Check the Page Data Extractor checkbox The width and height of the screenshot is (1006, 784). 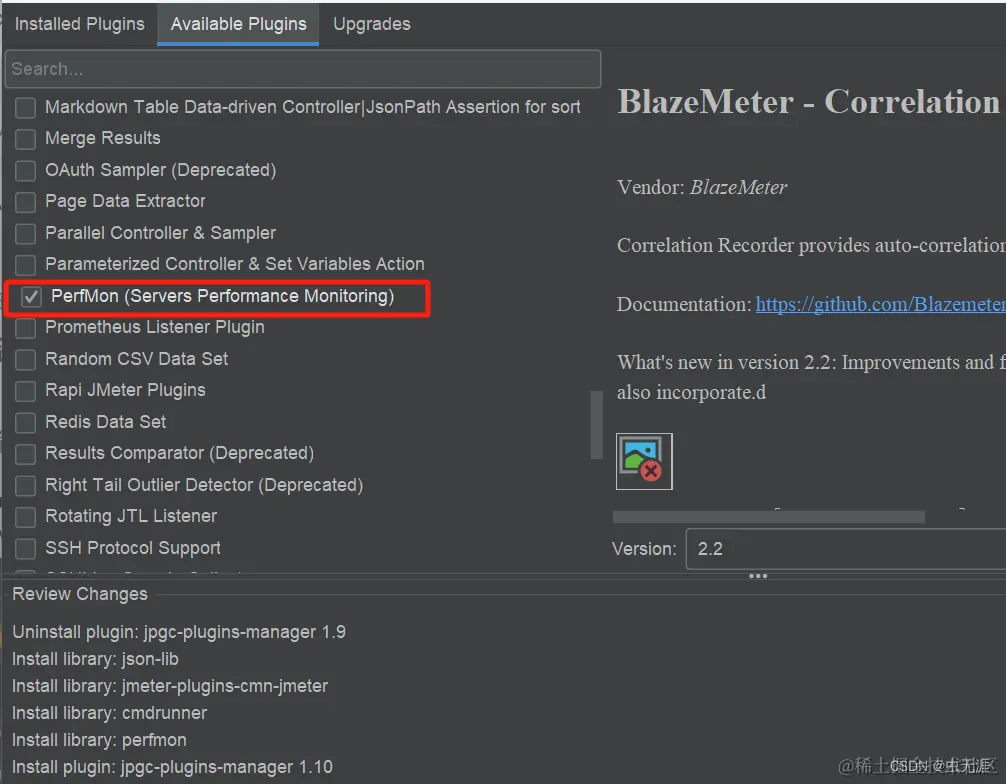[26, 202]
